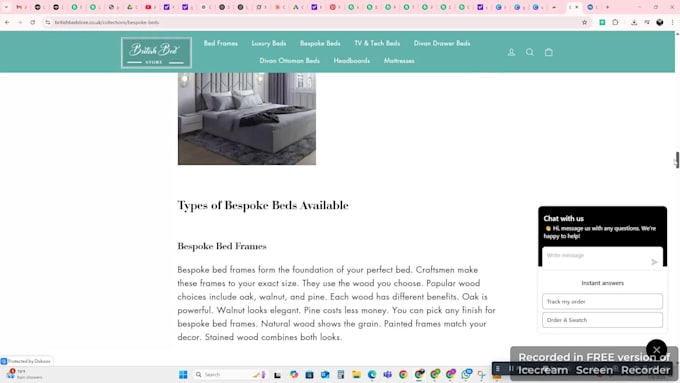680x383 pixels.
Task: Click the taskbar Search box
Action: pyautogui.click(x=230, y=374)
